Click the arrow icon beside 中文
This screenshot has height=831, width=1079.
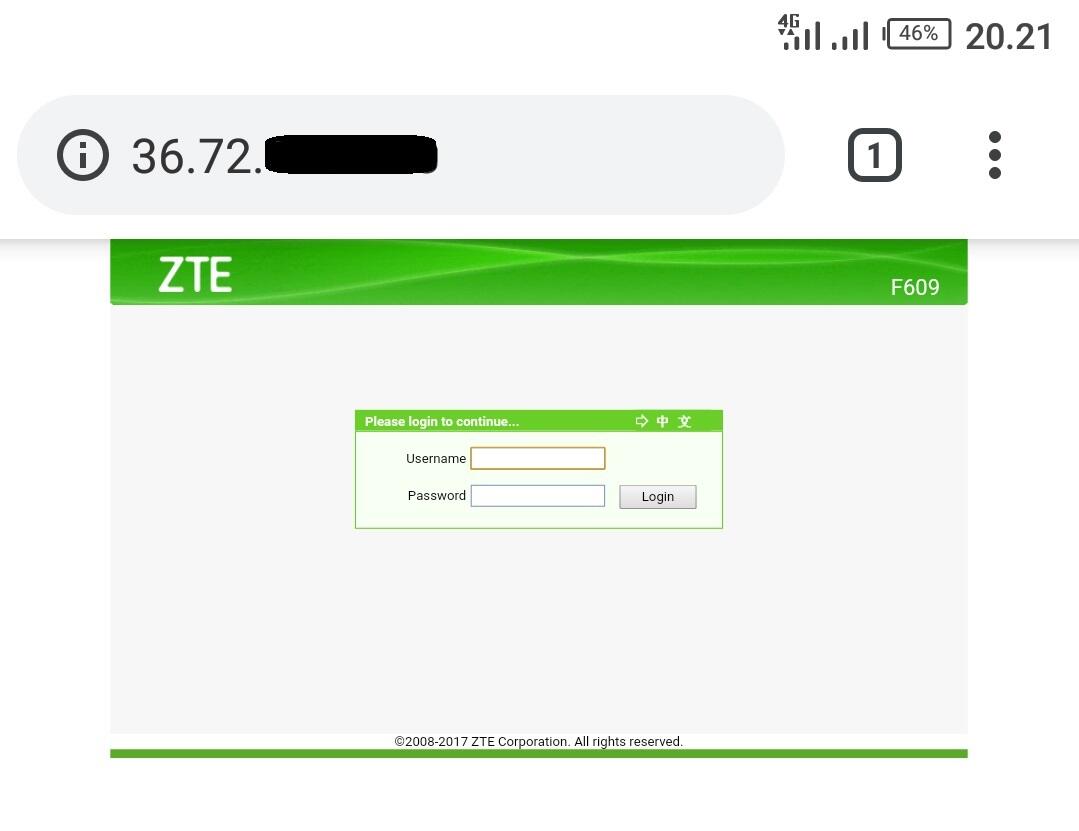[641, 421]
